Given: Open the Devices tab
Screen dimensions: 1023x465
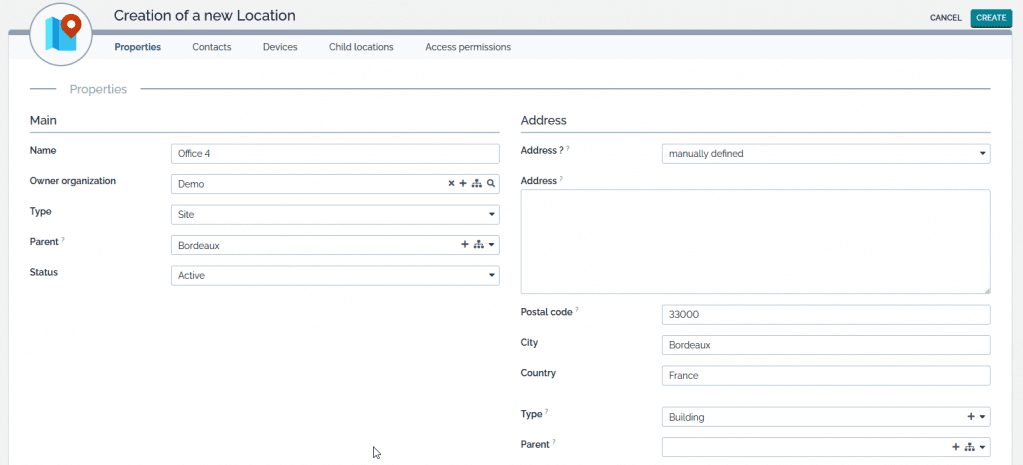Looking at the screenshot, I should click(280, 47).
